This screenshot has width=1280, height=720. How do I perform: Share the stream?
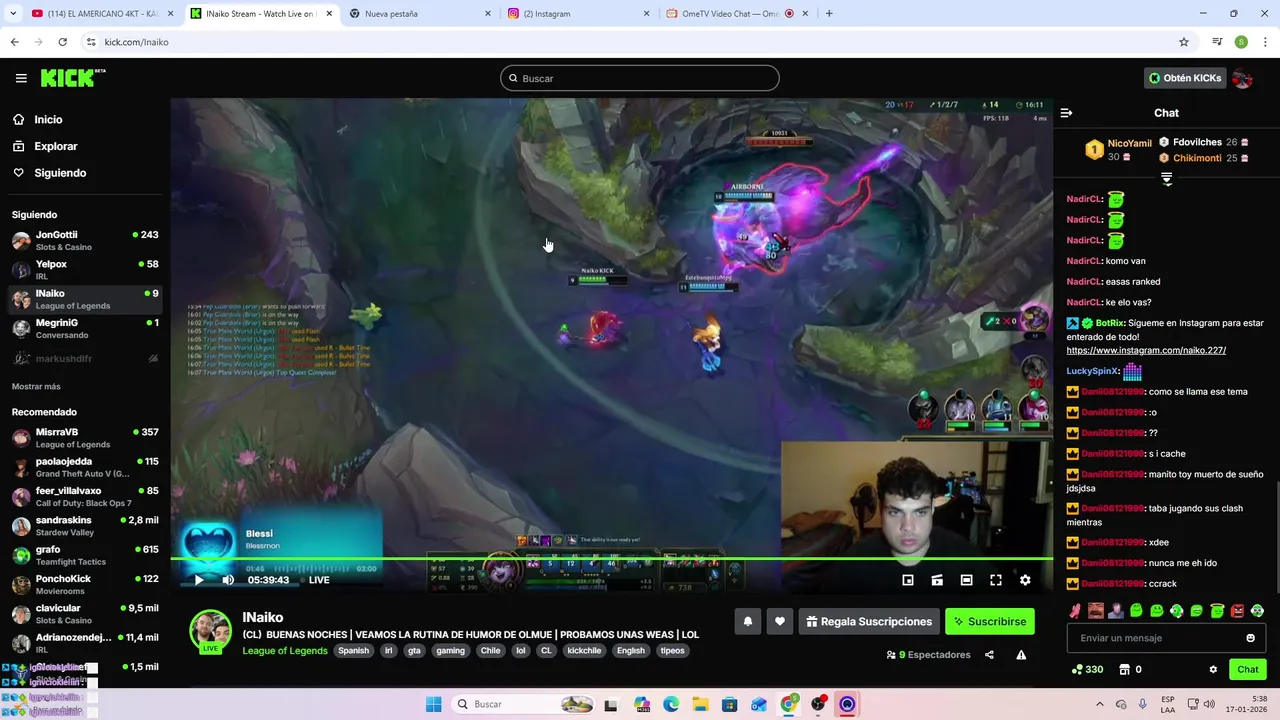989,655
